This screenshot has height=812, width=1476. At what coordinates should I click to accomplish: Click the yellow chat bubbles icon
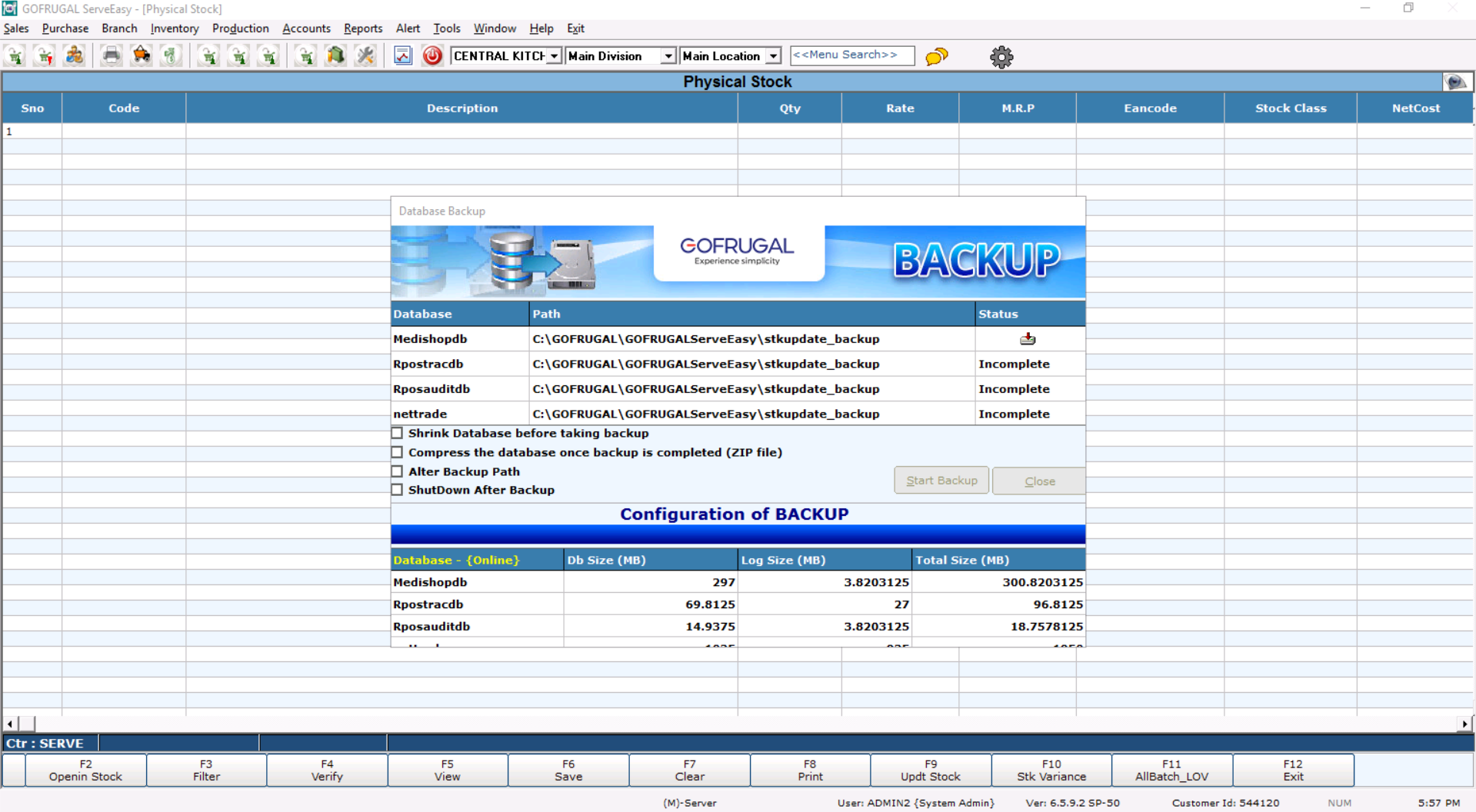click(936, 57)
